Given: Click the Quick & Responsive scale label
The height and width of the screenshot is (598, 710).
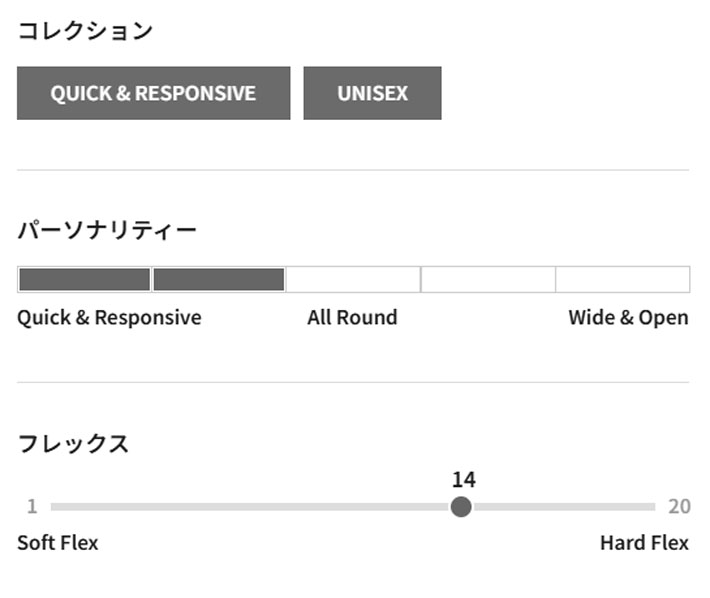Looking at the screenshot, I should coord(109,318).
